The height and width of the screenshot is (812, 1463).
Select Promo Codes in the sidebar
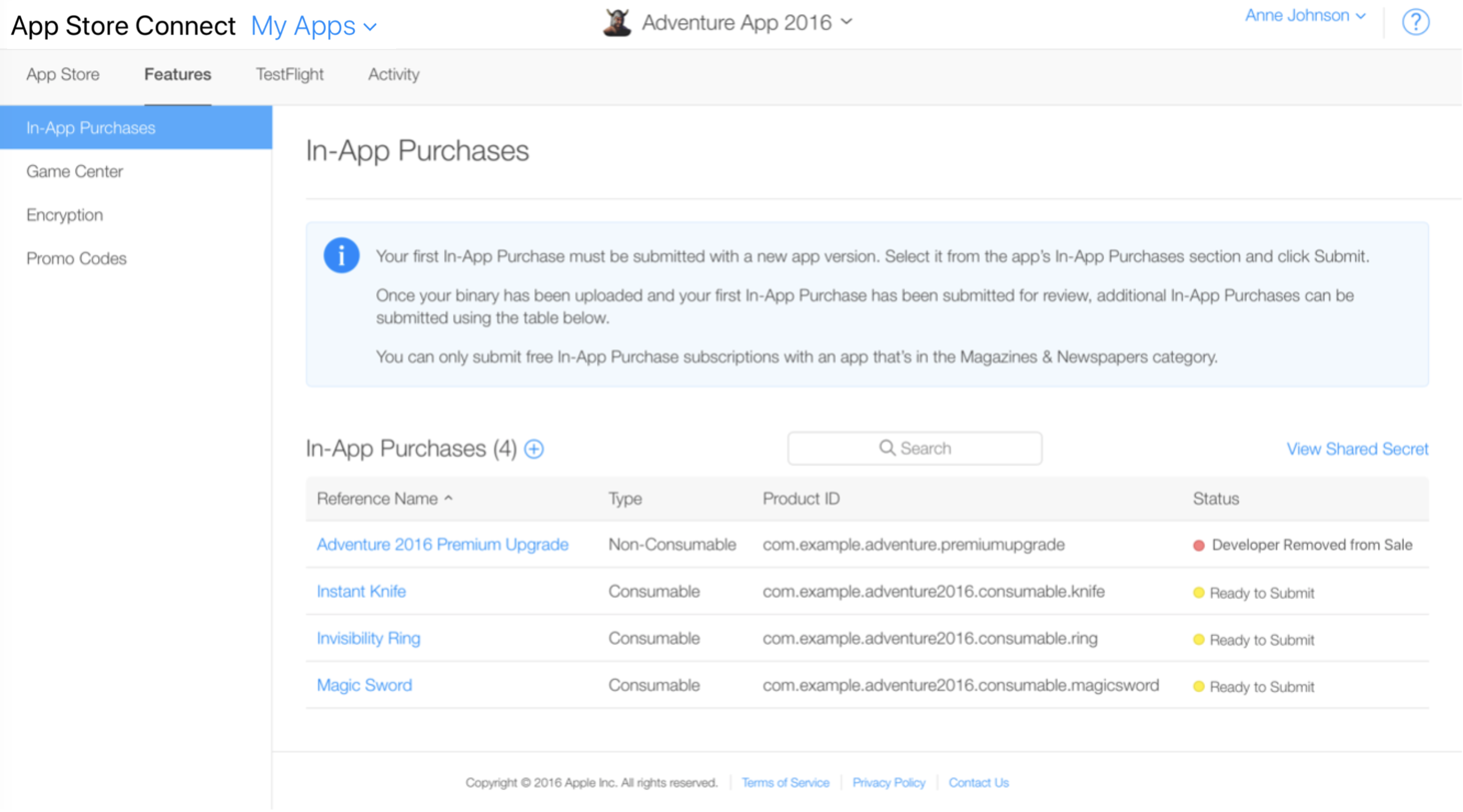pos(77,258)
